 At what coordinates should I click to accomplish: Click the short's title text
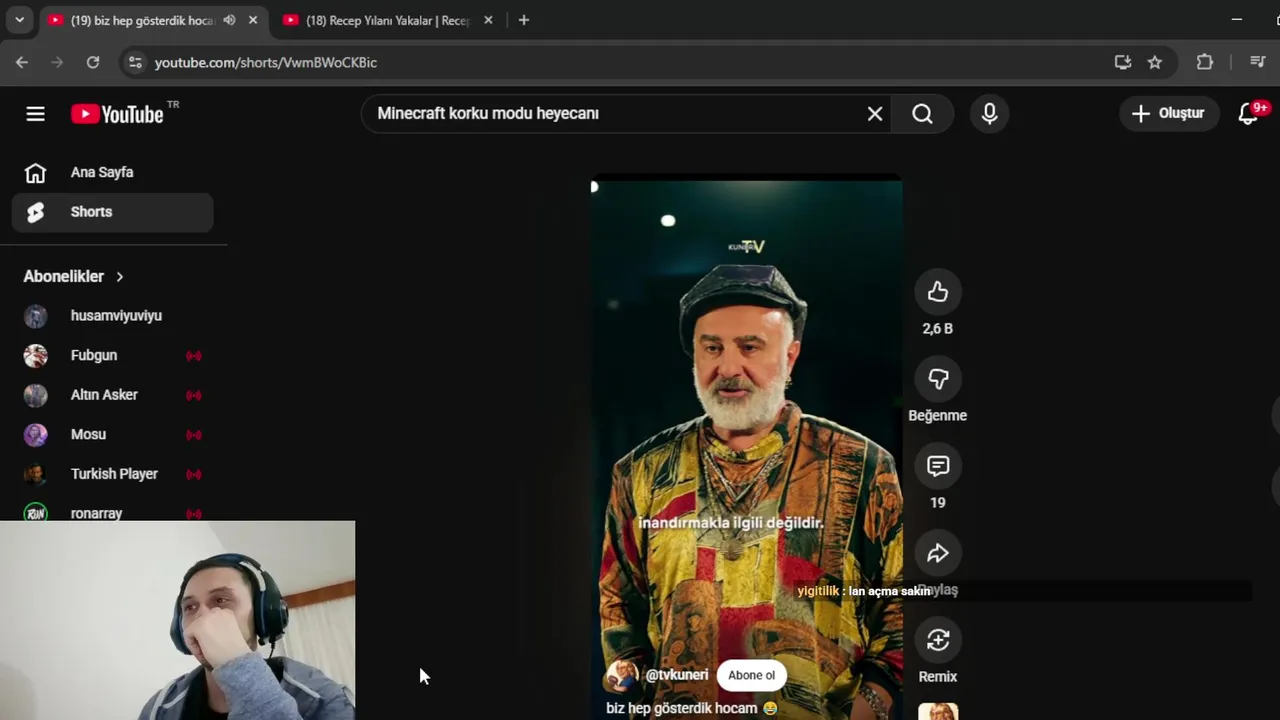pos(692,708)
